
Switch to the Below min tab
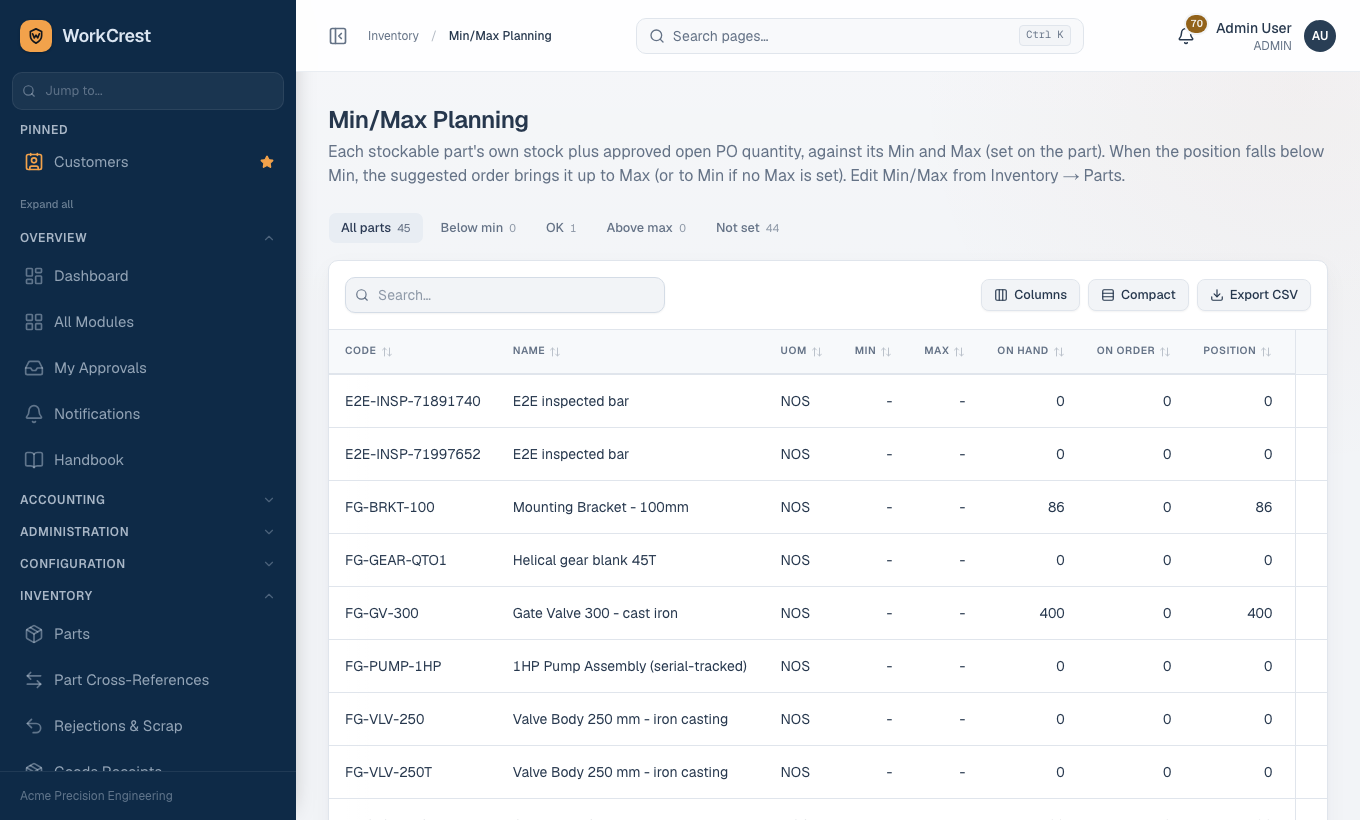[478, 228]
